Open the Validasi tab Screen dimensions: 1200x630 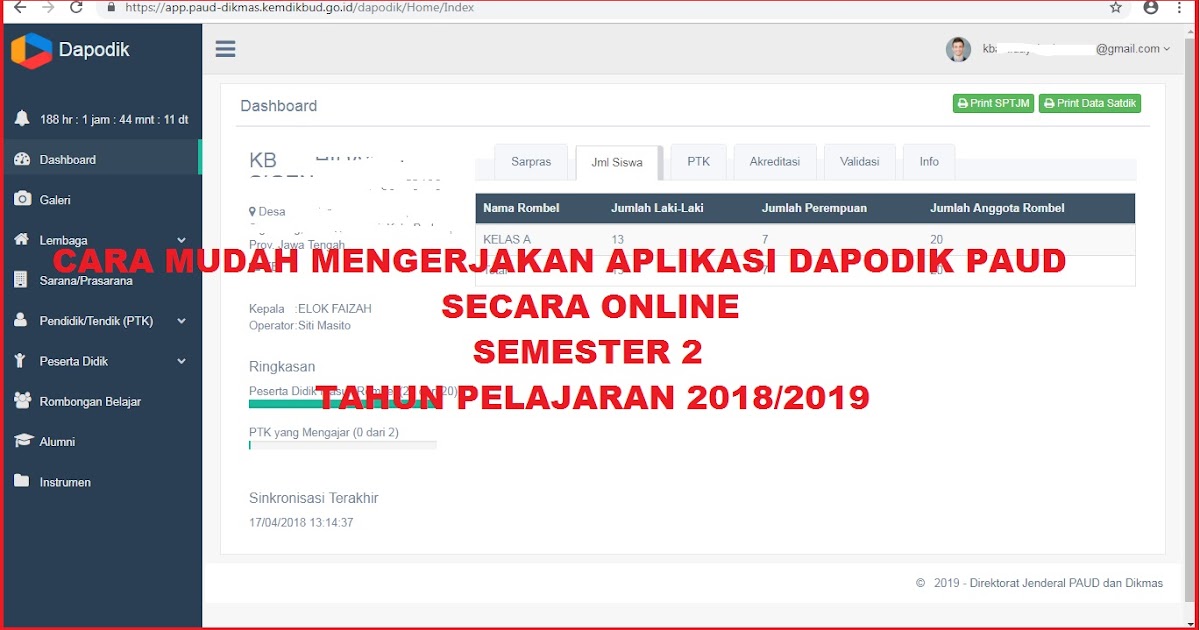(860, 162)
